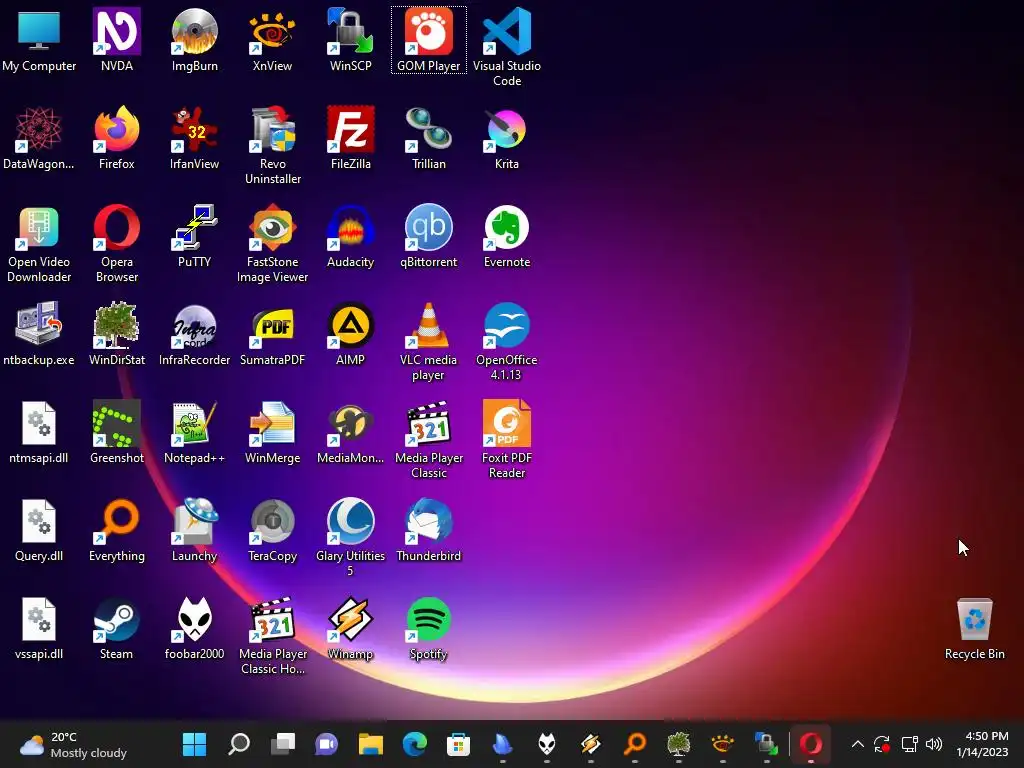This screenshot has width=1024, height=768.
Task: Click Open Video Downloader desktop icon
Action: click(x=39, y=244)
